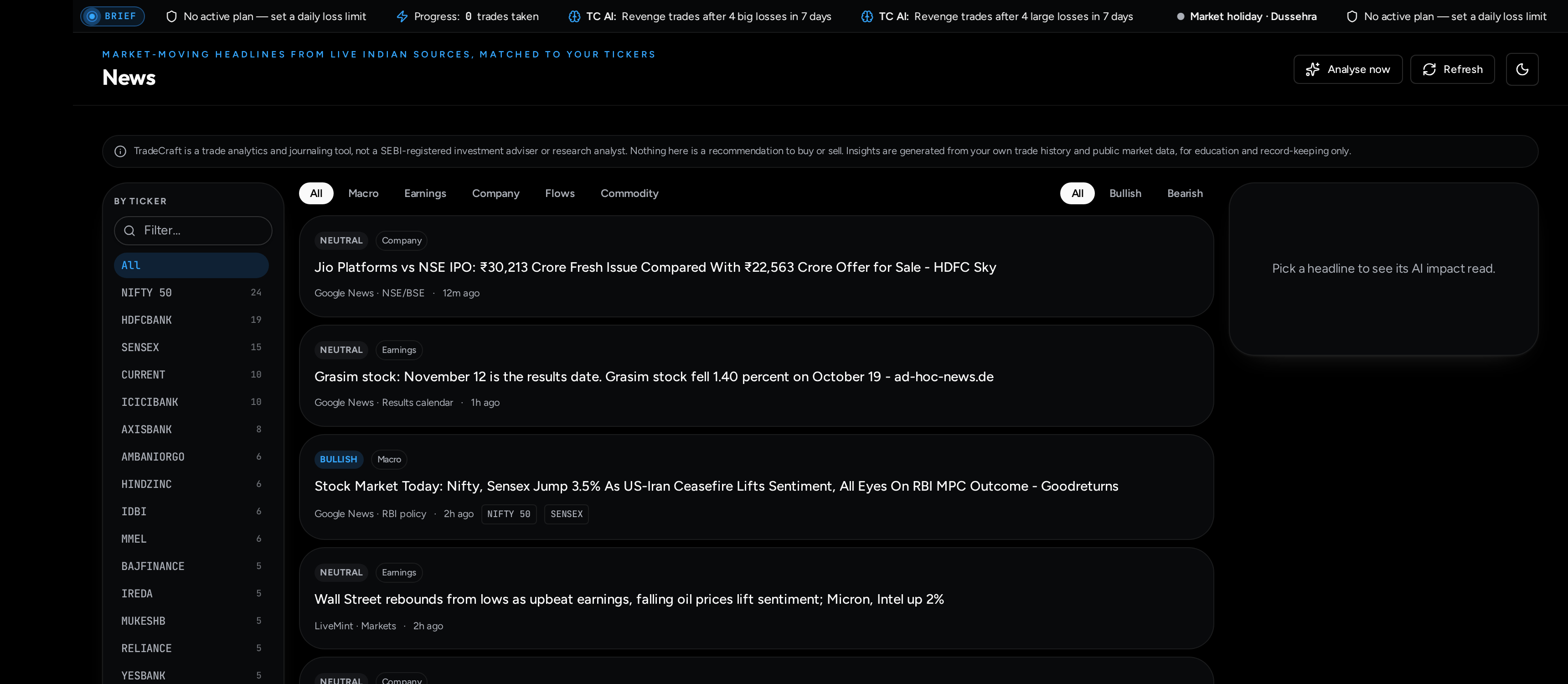Image resolution: width=1568 pixels, height=684 pixels.
Task: Select the All sentiment filter
Action: point(1077,193)
